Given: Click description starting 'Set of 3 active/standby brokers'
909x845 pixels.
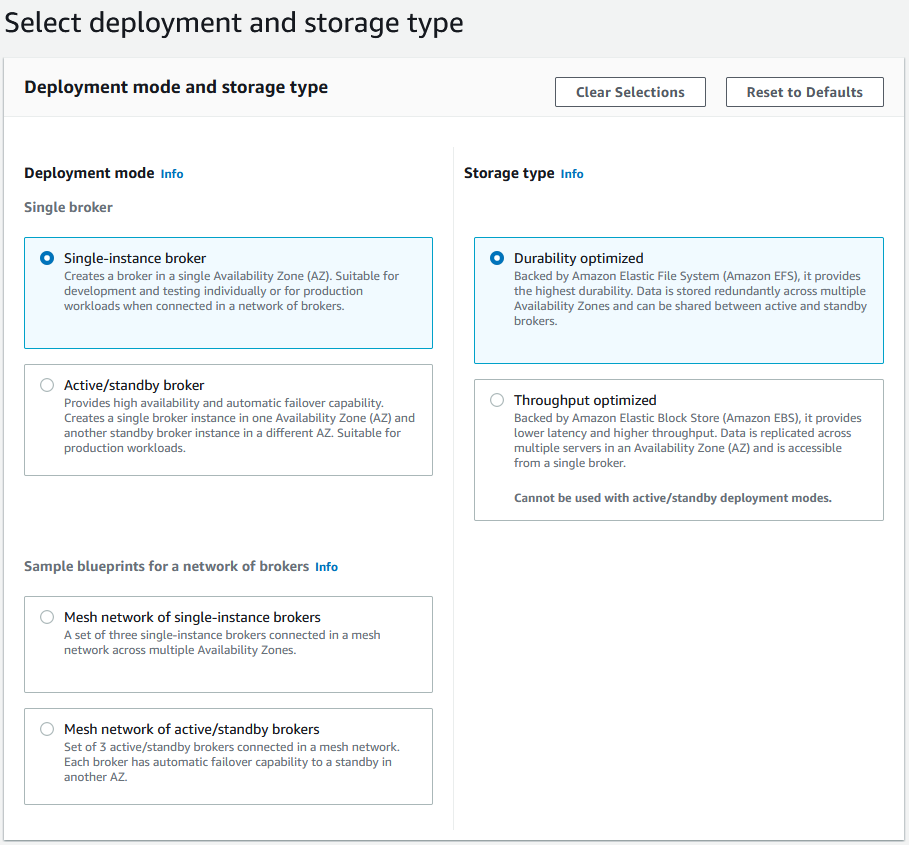Looking at the screenshot, I should 231,762.
